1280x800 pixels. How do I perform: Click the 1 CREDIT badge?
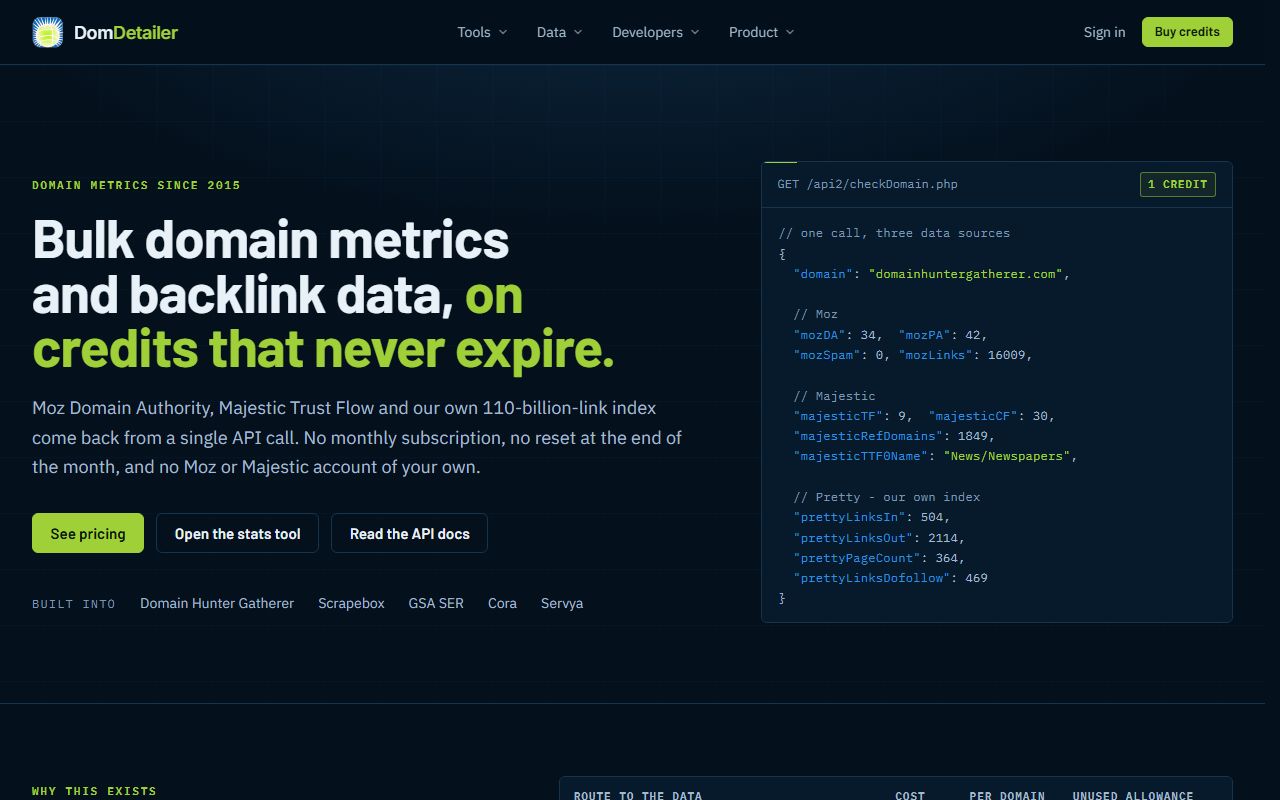pyautogui.click(x=1178, y=184)
